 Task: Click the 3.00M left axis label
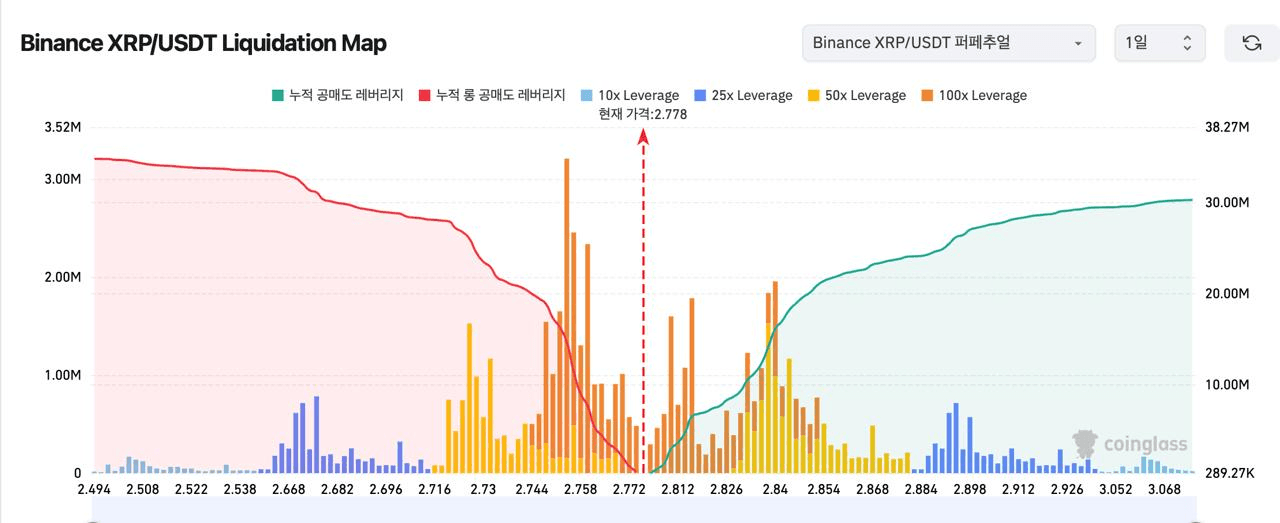tap(62, 179)
